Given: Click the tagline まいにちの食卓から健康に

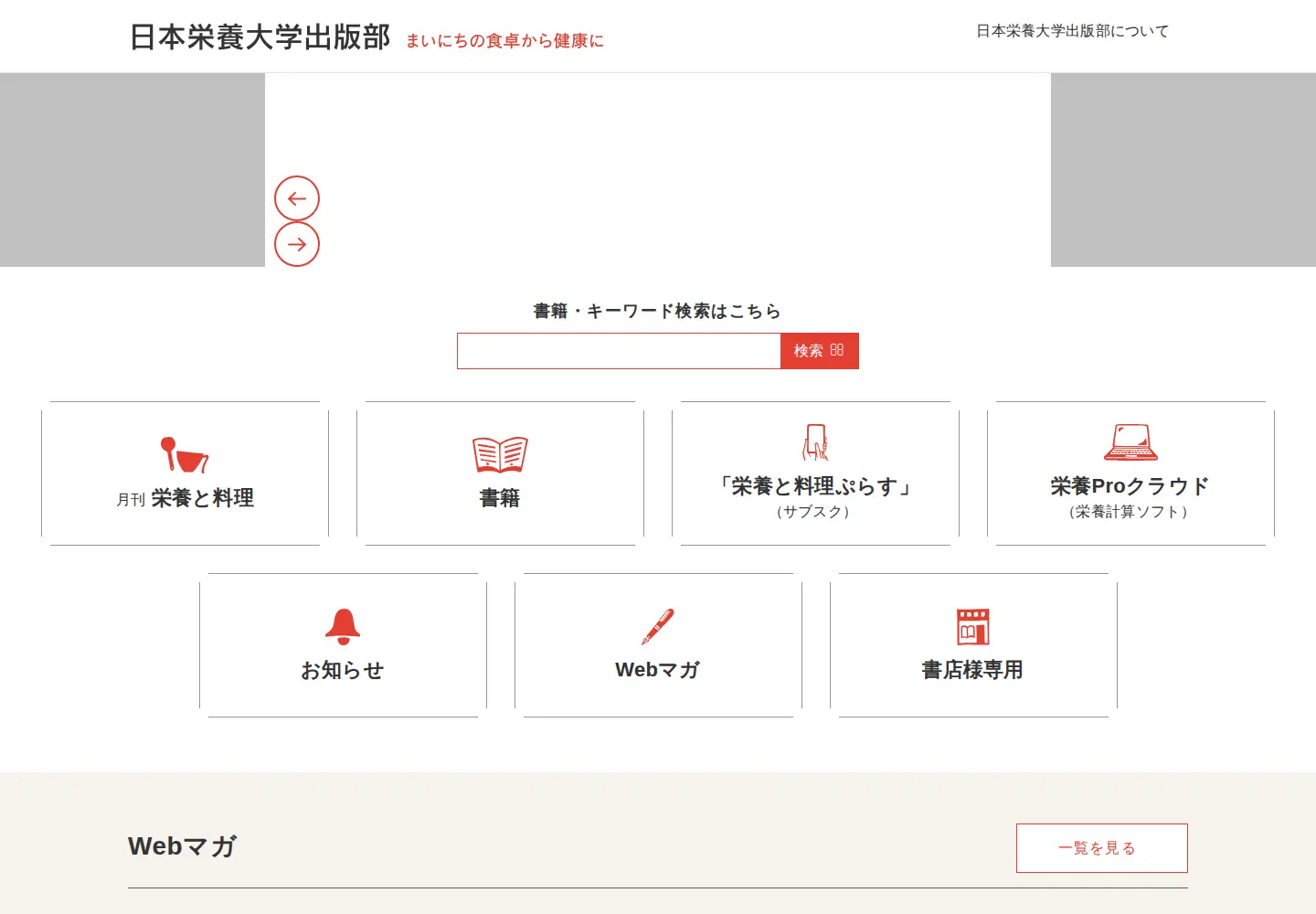Looking at the screenshot, I should 505,41.
